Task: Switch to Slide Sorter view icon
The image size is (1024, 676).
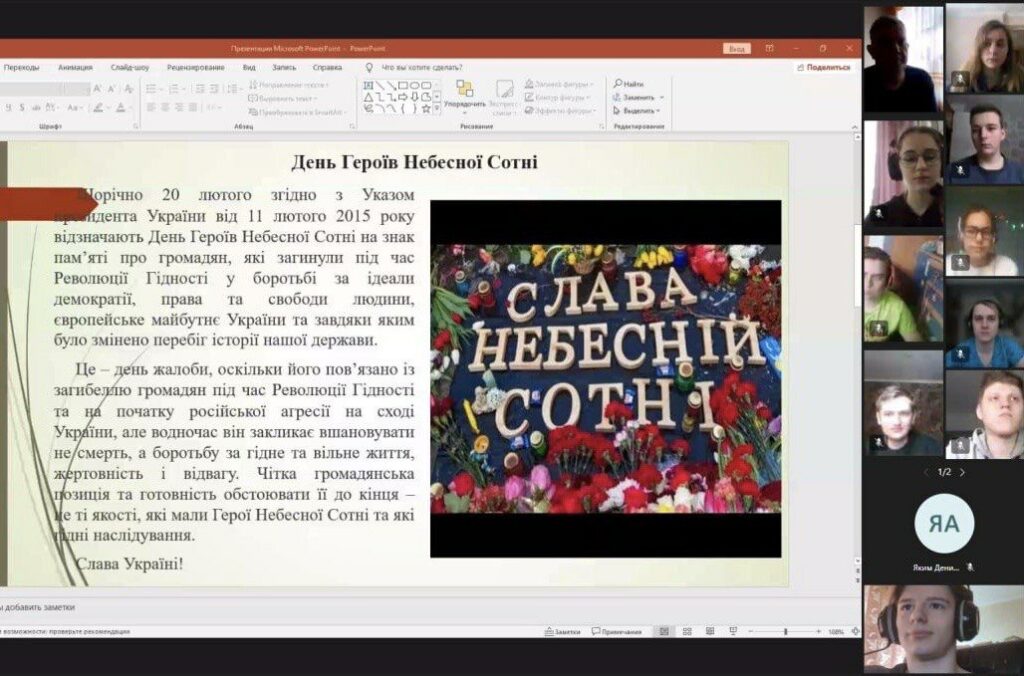Action: [x=685, y=632]
